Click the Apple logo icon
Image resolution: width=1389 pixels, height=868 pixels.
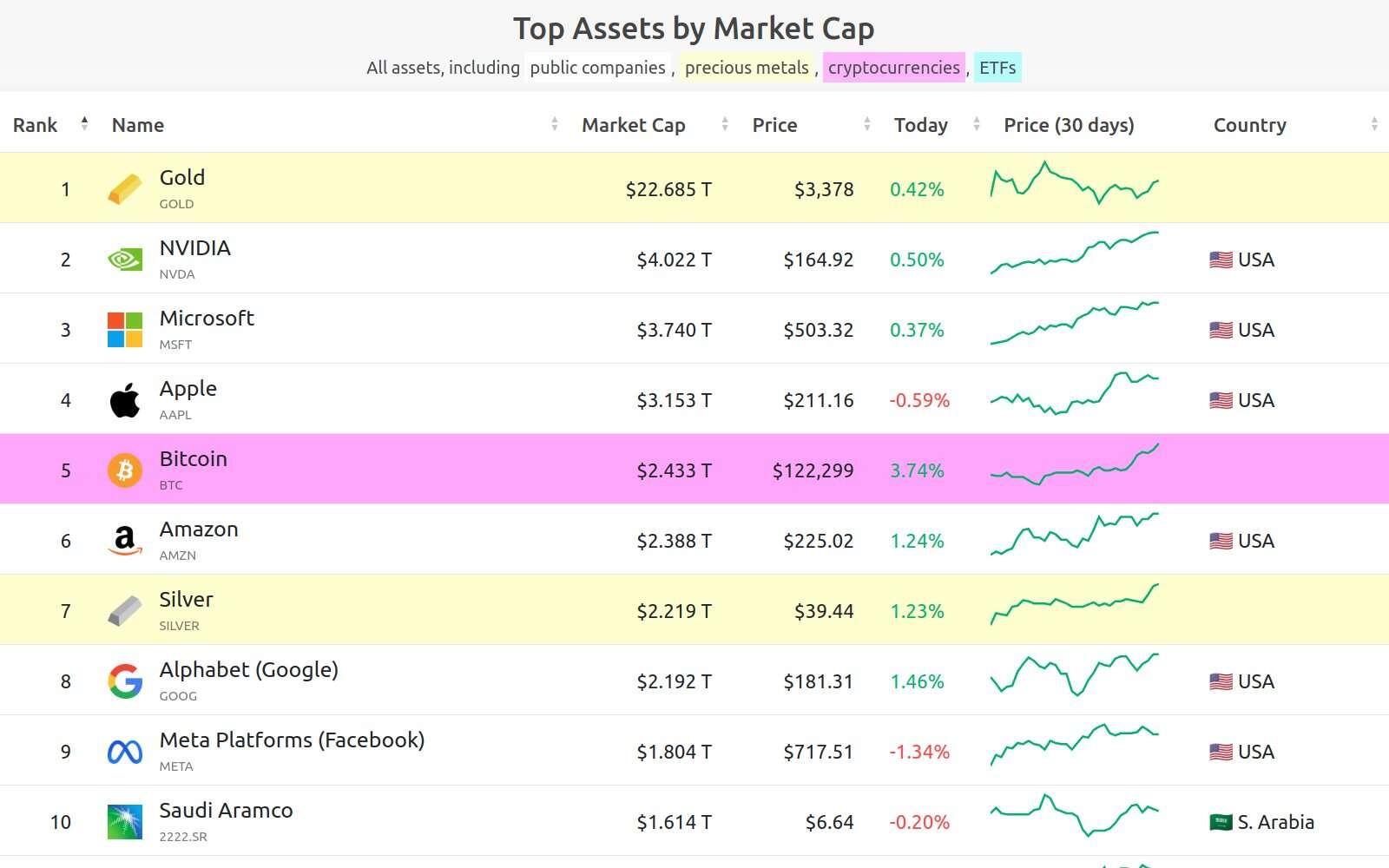[125, 400]
